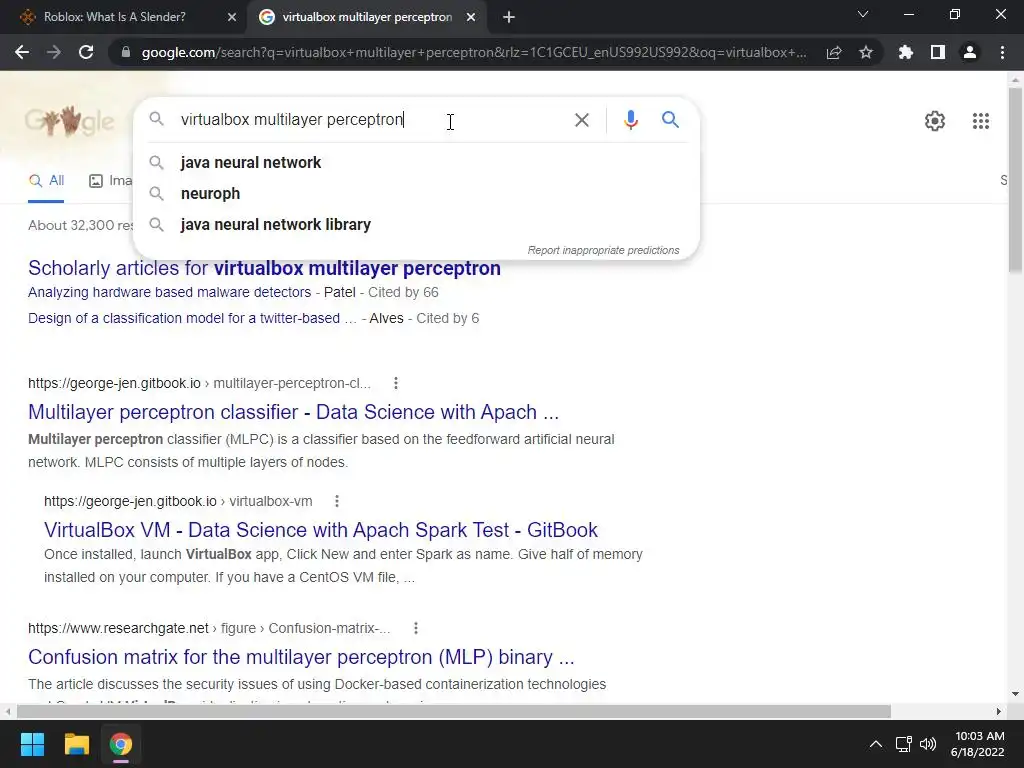Open Analyzing hardware based malware detectors
The width and height of the screenshot is (1024, 768).
(x=170, y=293)
